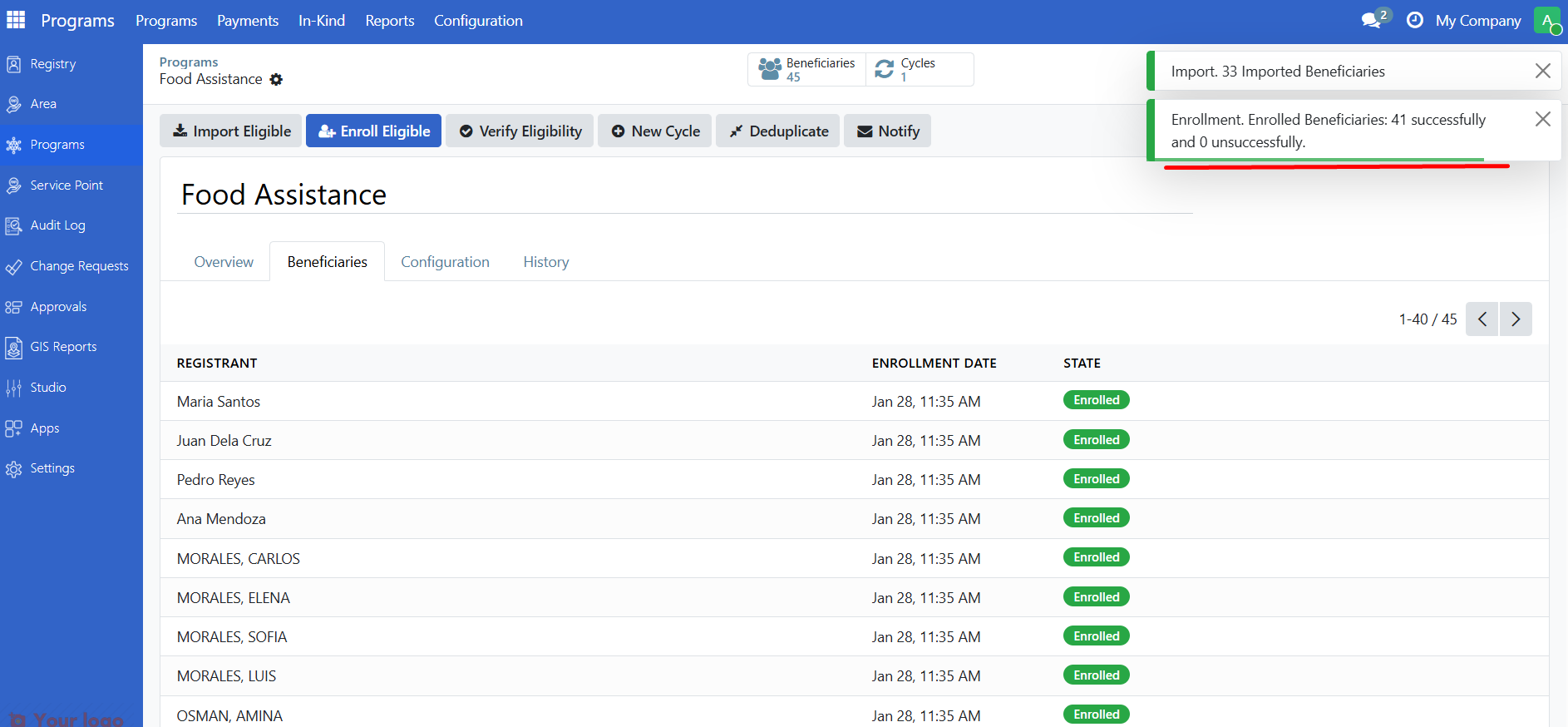Click the Enroll Eligible button
The image size is (1568, 727).
tap(373, 131)
